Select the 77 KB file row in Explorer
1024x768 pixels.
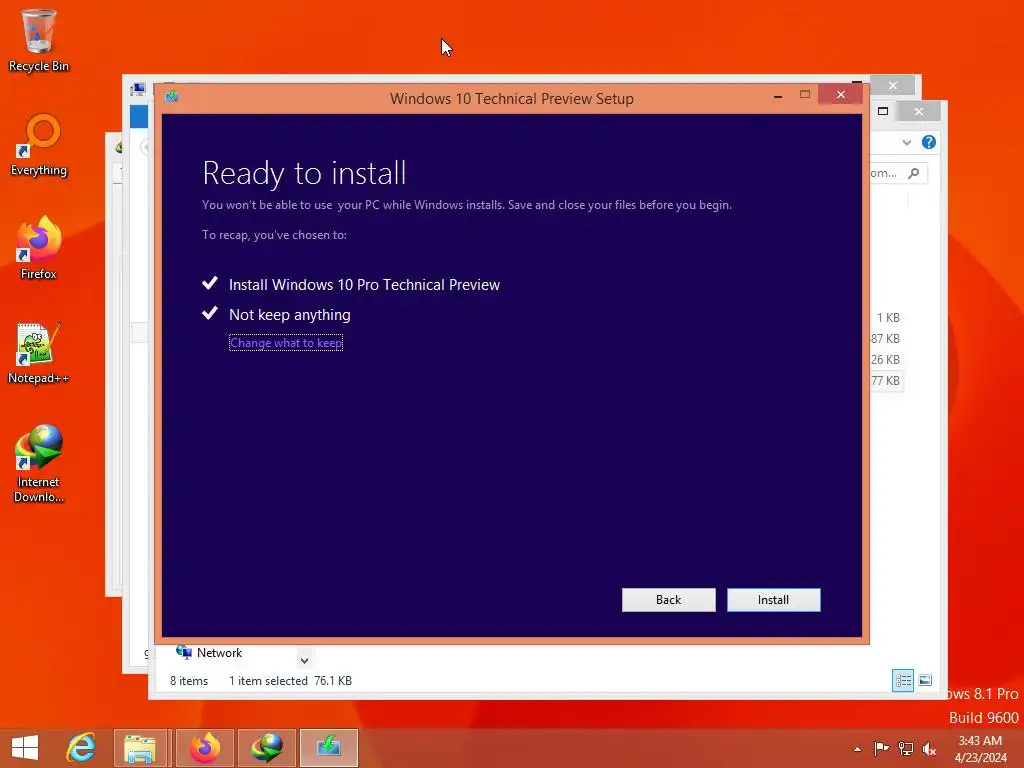coord(886,381)
